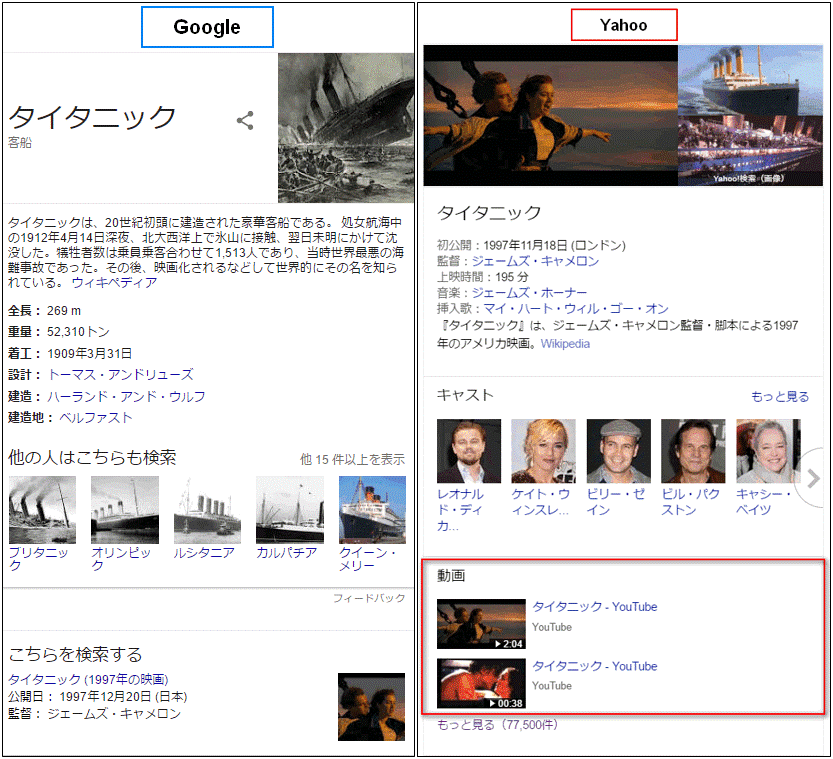Open the ウィキペディア link in Google description
Screen dimensions: 833x759
click(114, 283)
